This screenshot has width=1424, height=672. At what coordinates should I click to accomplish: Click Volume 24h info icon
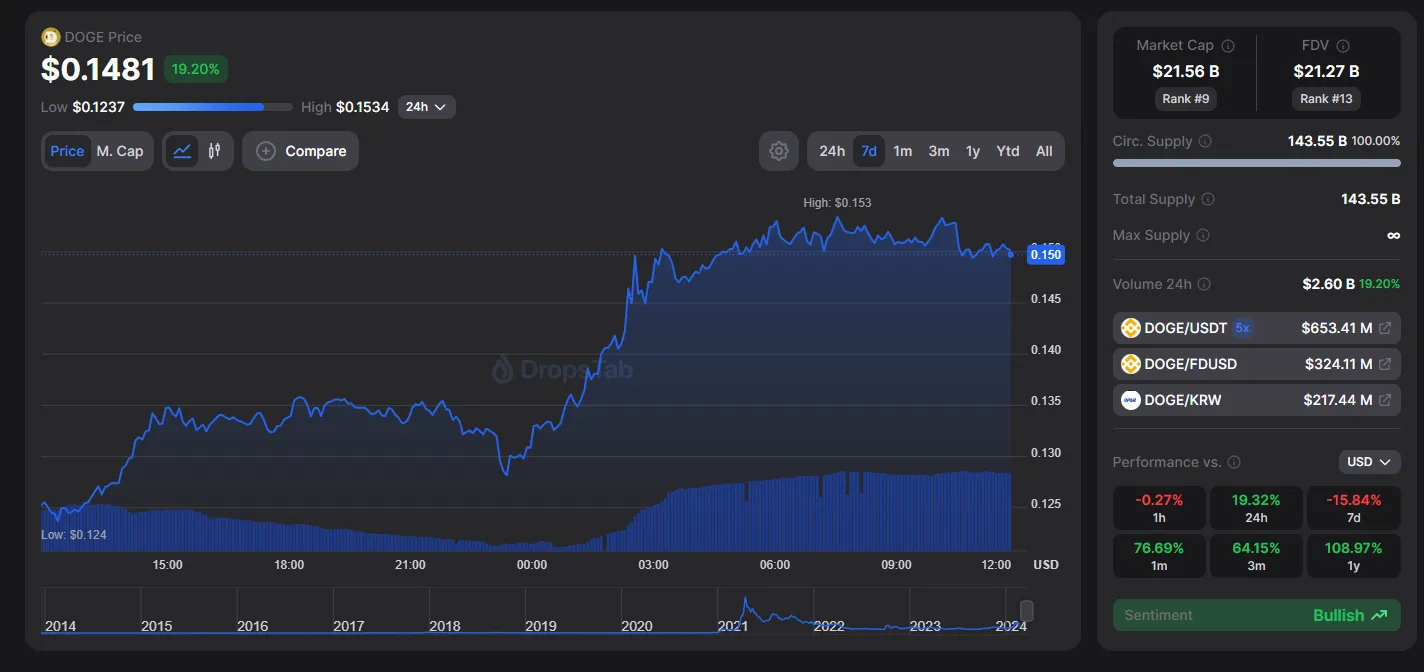(x=1204, y=284)
